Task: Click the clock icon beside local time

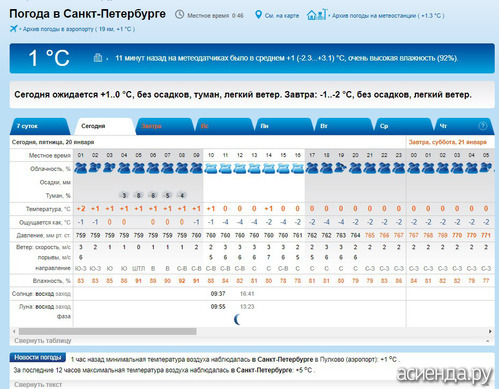Action: tap(180, 15)
